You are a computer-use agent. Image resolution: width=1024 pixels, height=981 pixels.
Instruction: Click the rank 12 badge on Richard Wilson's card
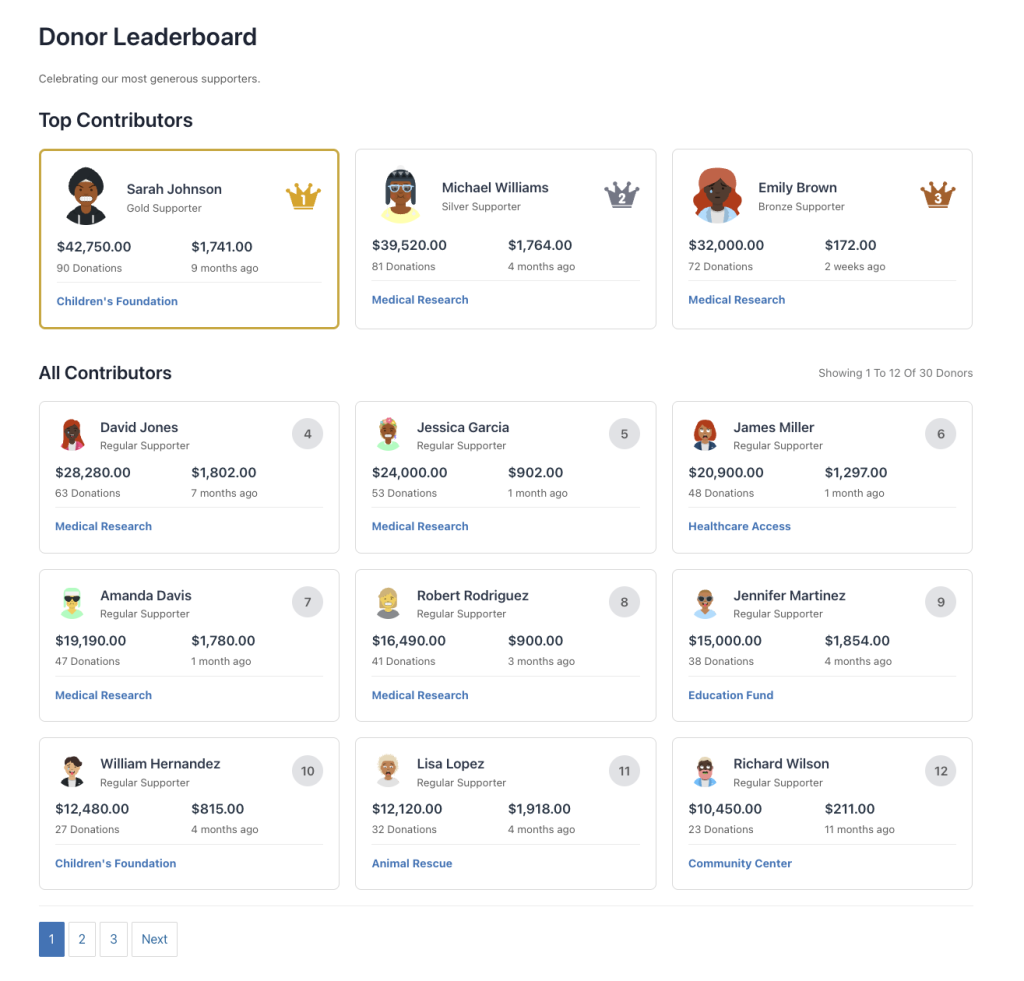940,771
